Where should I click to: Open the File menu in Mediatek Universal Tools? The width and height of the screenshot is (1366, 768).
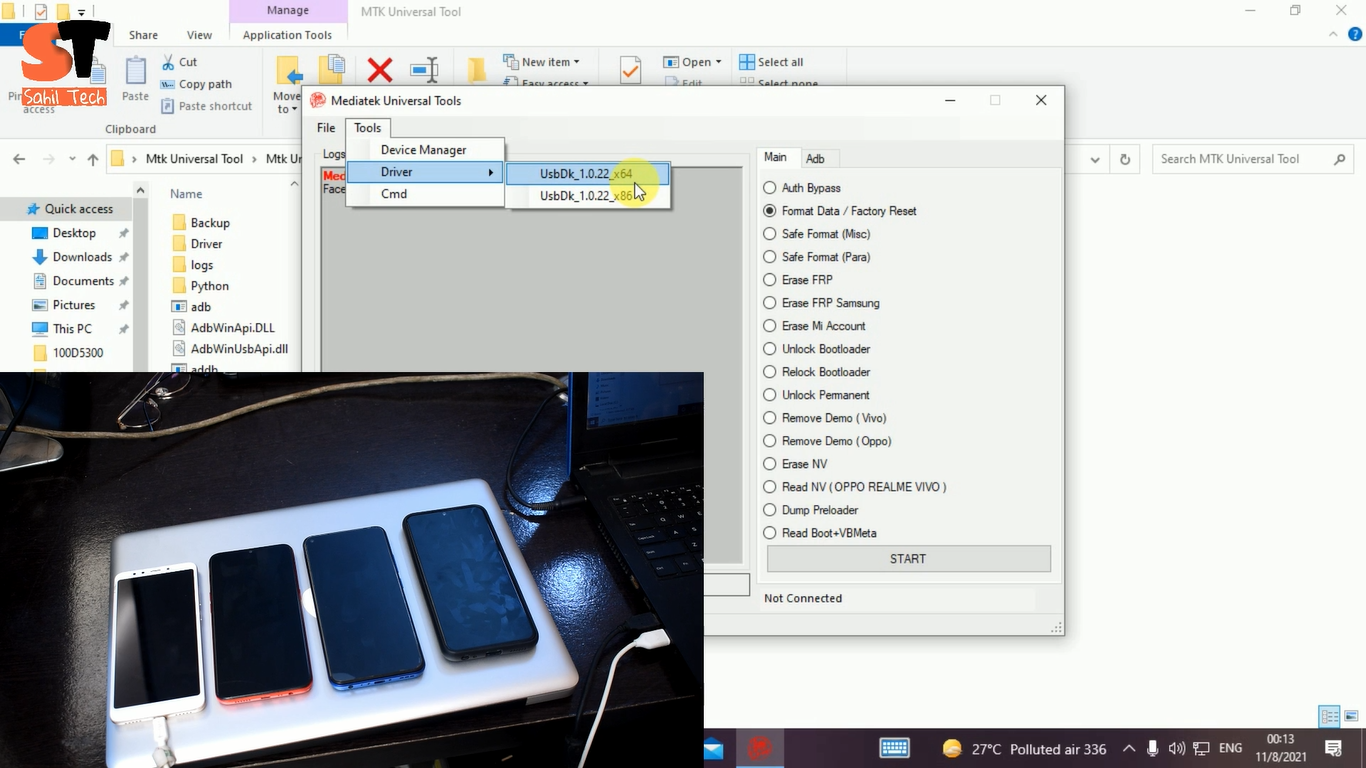point(326,128)
